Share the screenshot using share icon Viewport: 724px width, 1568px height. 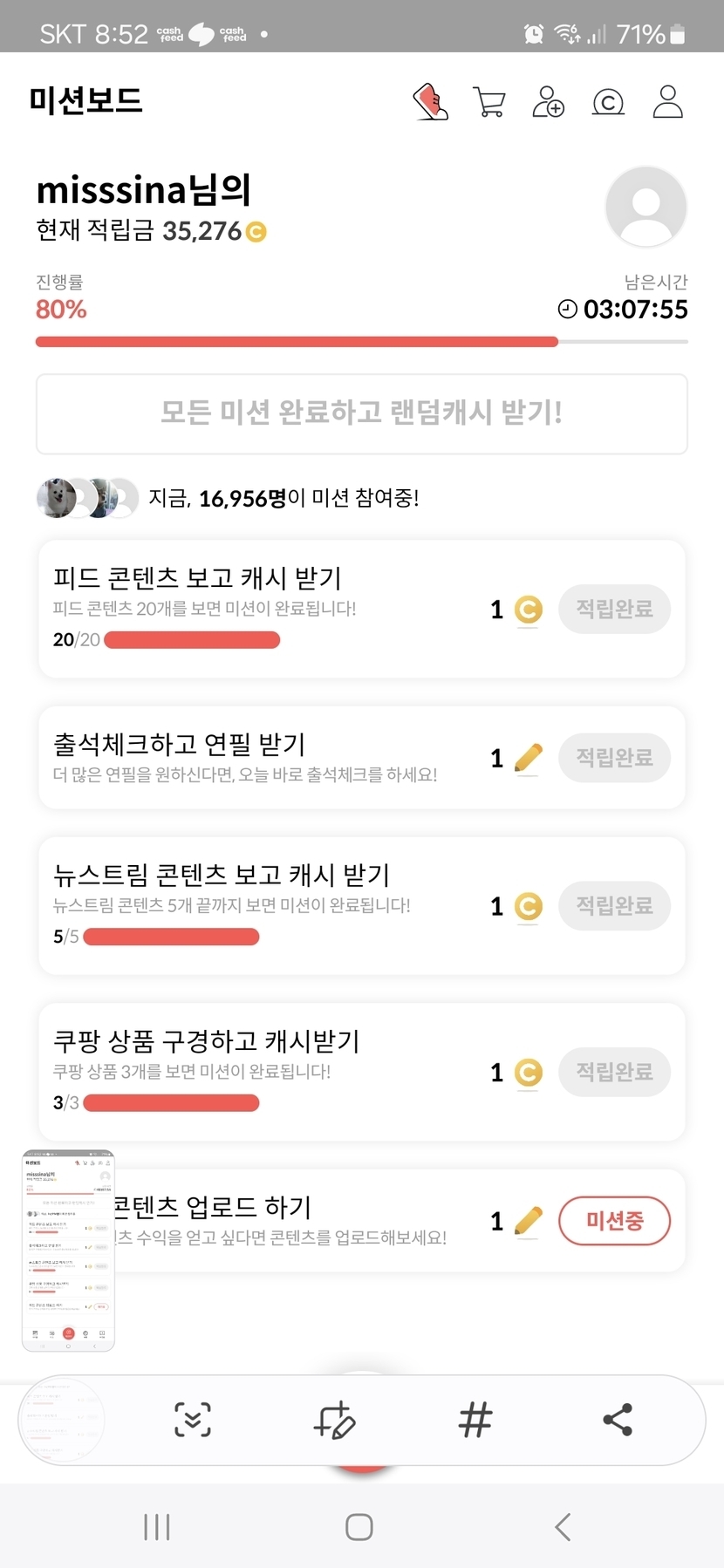click(x=618, y=1420)
